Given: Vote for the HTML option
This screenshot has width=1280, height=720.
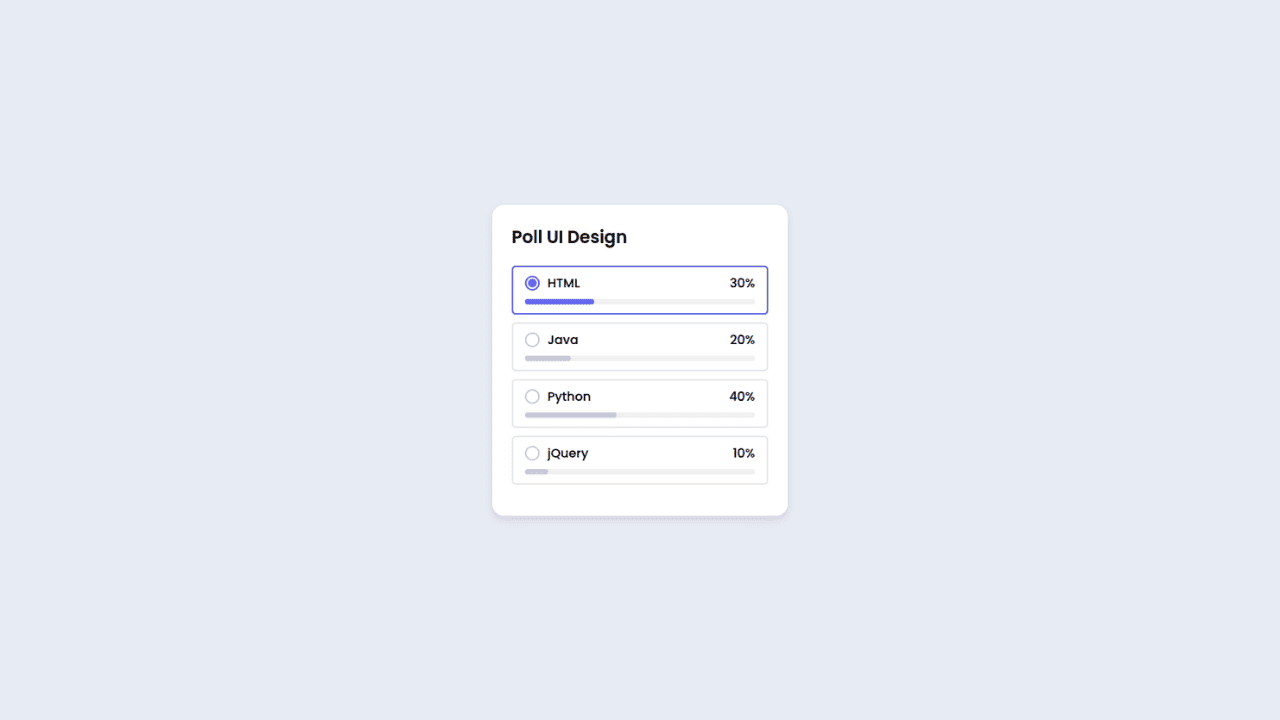Looking at the screenshot, I should tap(640, 290).
